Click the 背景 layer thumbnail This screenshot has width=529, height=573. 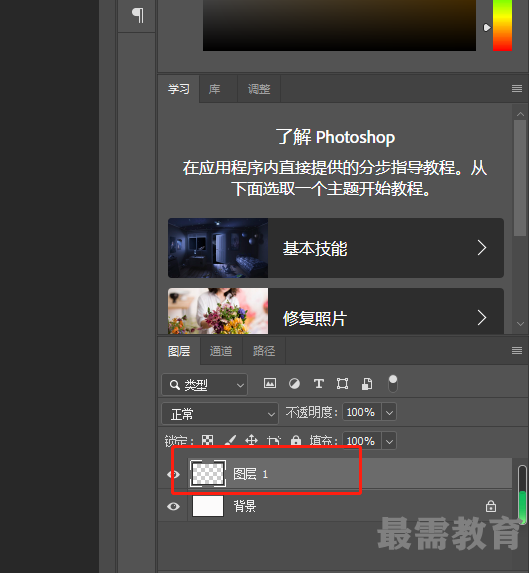[x=208, y=506]
